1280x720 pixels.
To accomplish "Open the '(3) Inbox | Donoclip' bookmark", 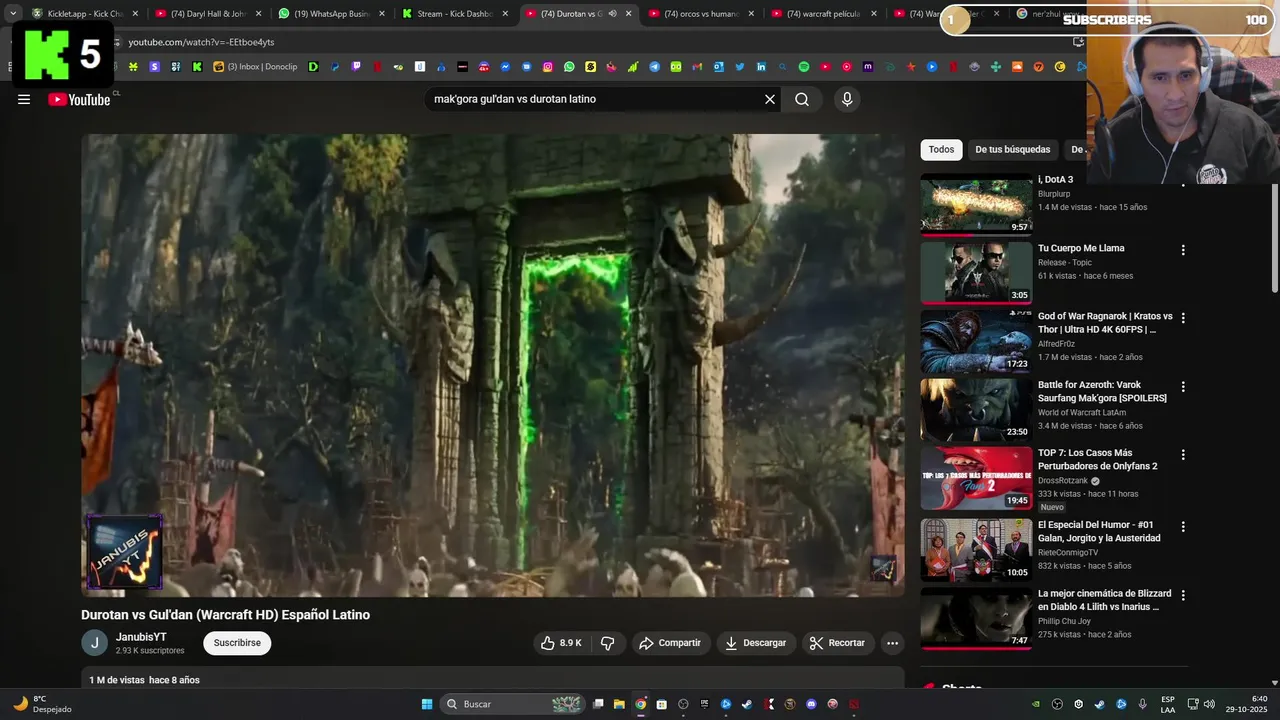I will pyautogui.click(x=255, y=67).
